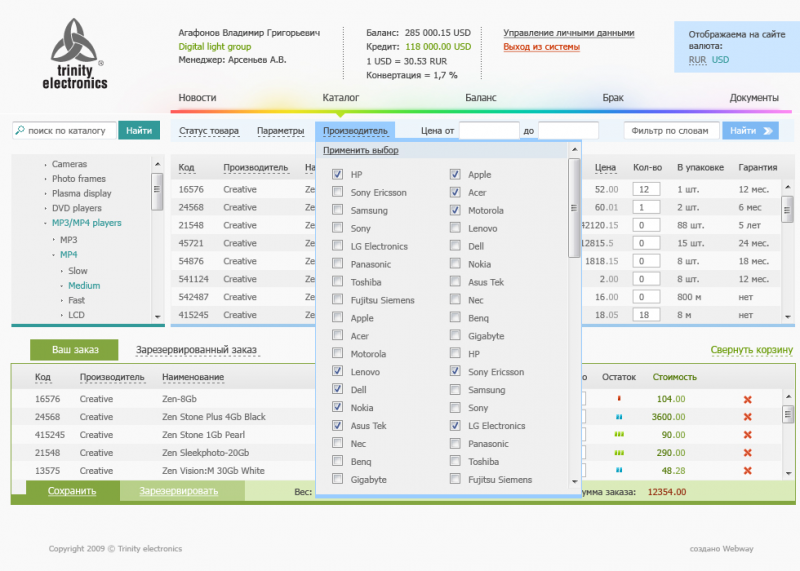Uncheck the ticked Apple checkbox
Image resolution: width=800 pixels, height=571 pixels.
(x=455, y=174)
